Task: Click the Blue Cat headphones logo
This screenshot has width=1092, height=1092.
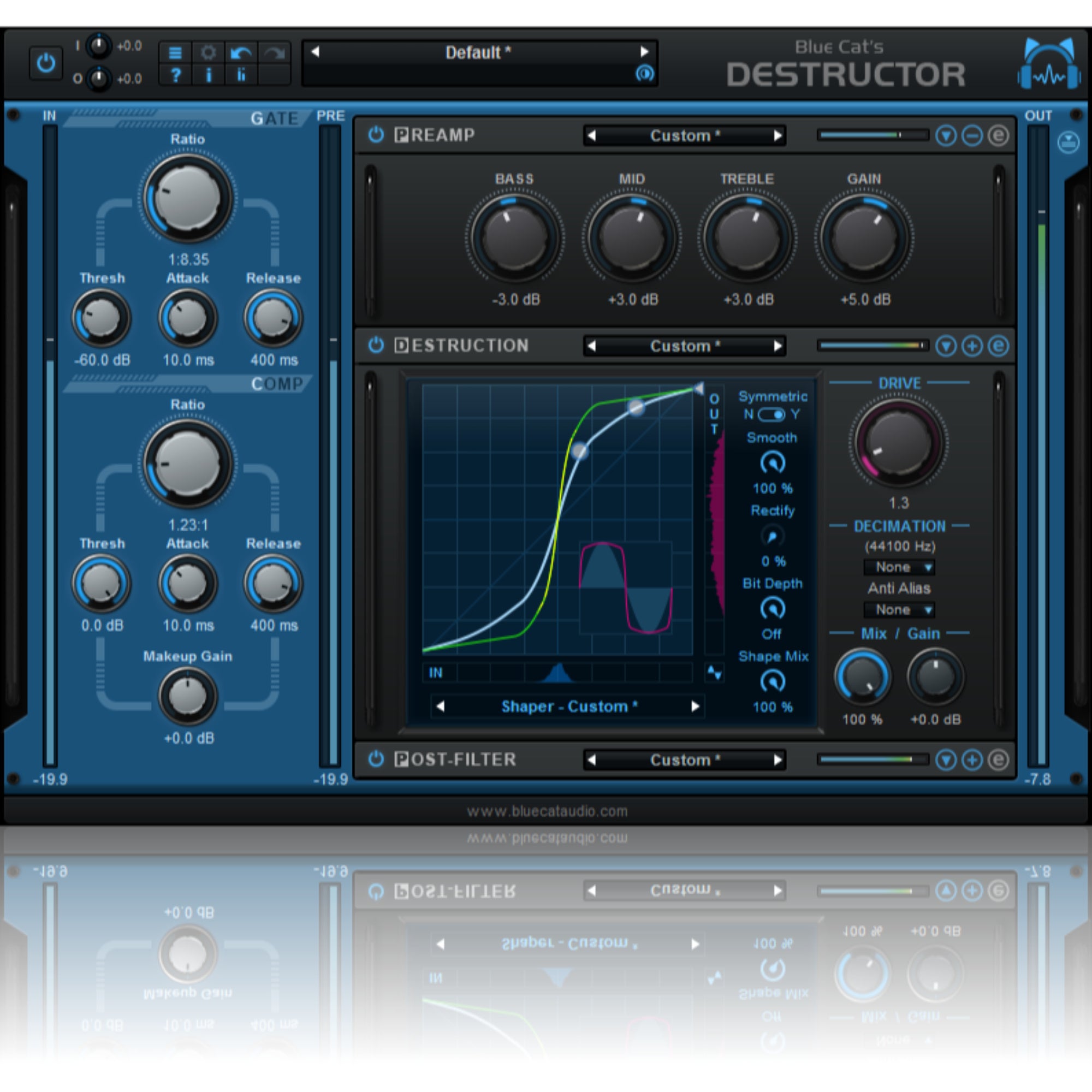Action: tap(1049, 64)
